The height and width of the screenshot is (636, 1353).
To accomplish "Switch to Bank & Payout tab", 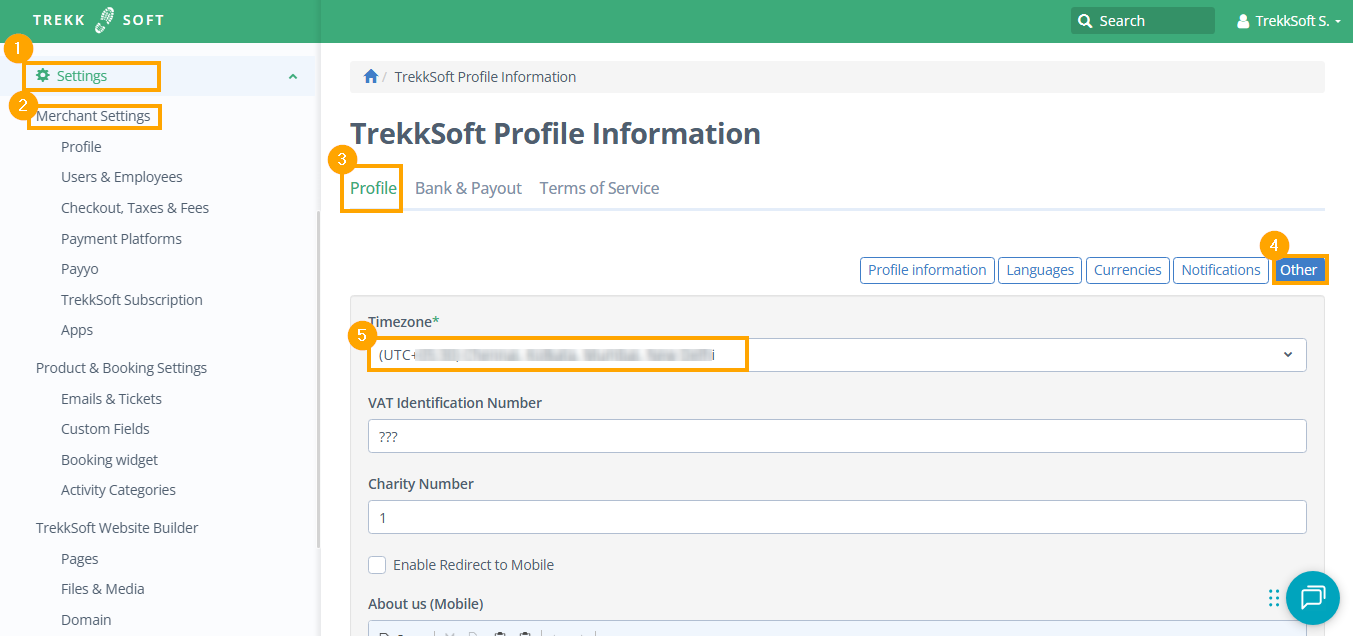I will [x=468, y=188].
